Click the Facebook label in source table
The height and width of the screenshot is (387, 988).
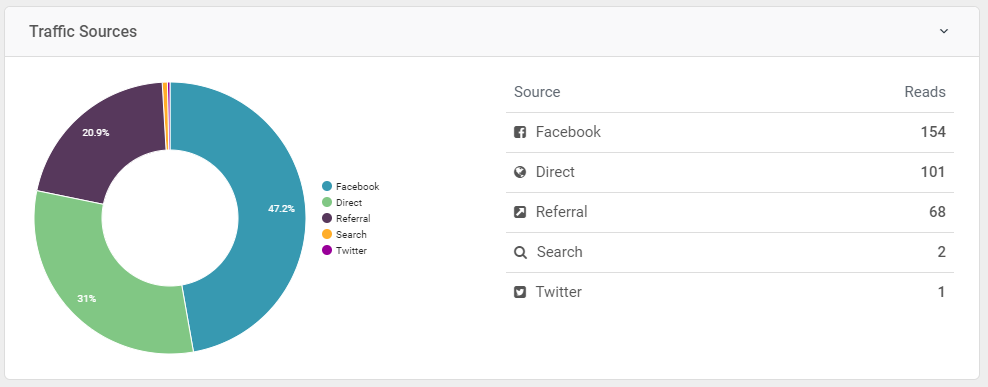point(568,132)
